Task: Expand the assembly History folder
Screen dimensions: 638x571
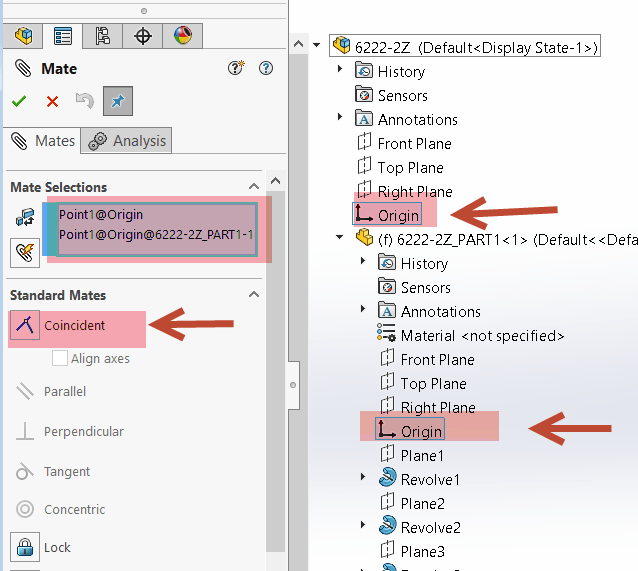Action: click(x=340, y=68)
